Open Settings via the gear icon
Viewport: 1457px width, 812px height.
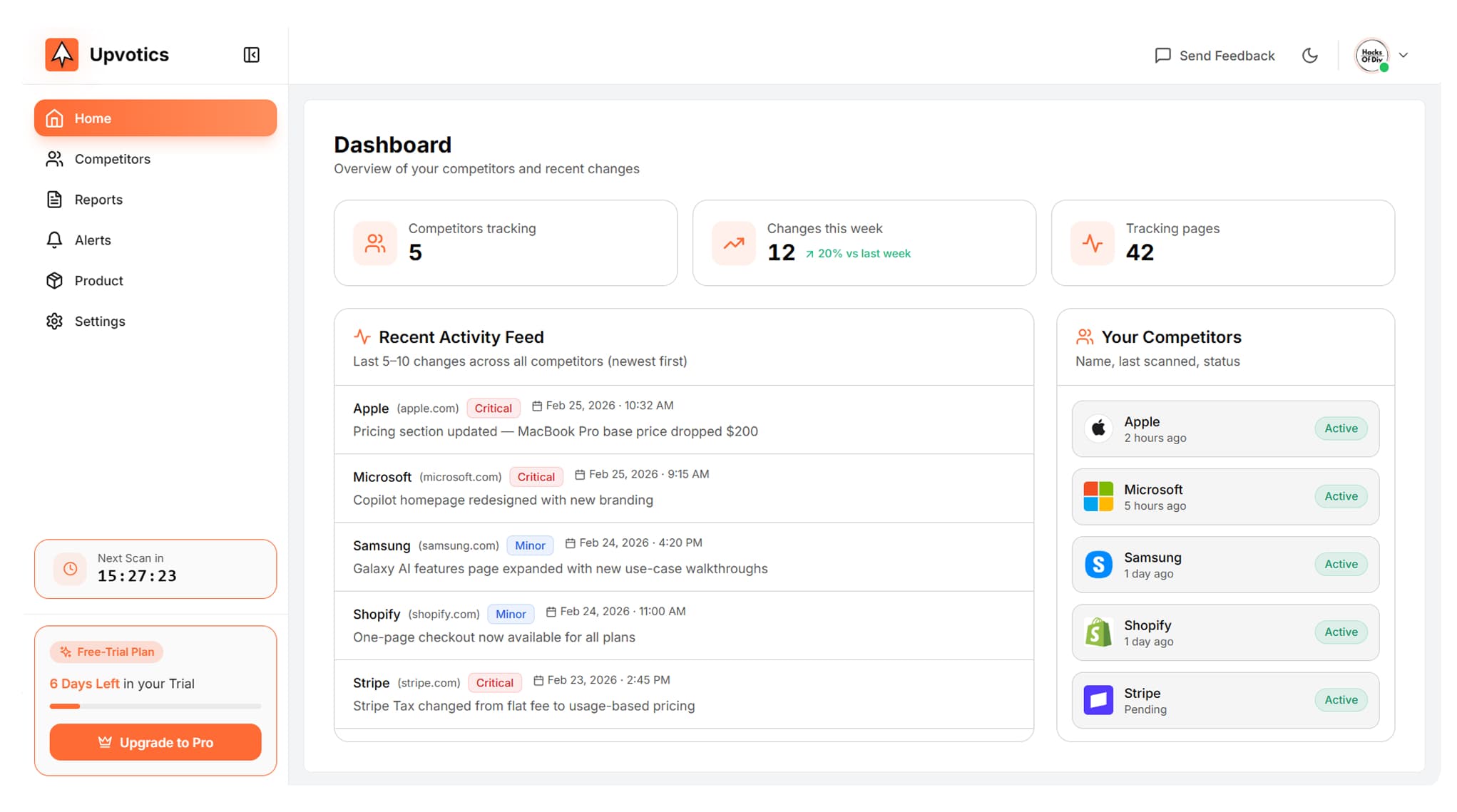(x=55, y=321)
